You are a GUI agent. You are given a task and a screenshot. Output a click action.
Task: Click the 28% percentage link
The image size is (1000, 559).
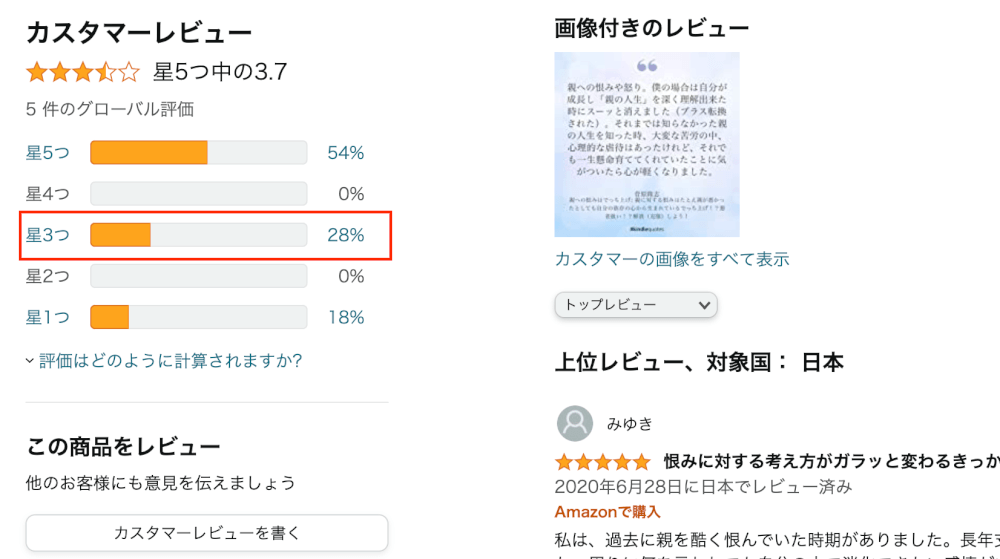[x=345, y=235]
